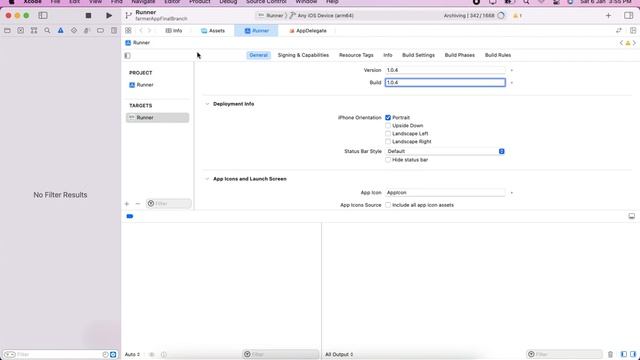
Task: Show the console pane toggle
Action: tap(633, 354)
